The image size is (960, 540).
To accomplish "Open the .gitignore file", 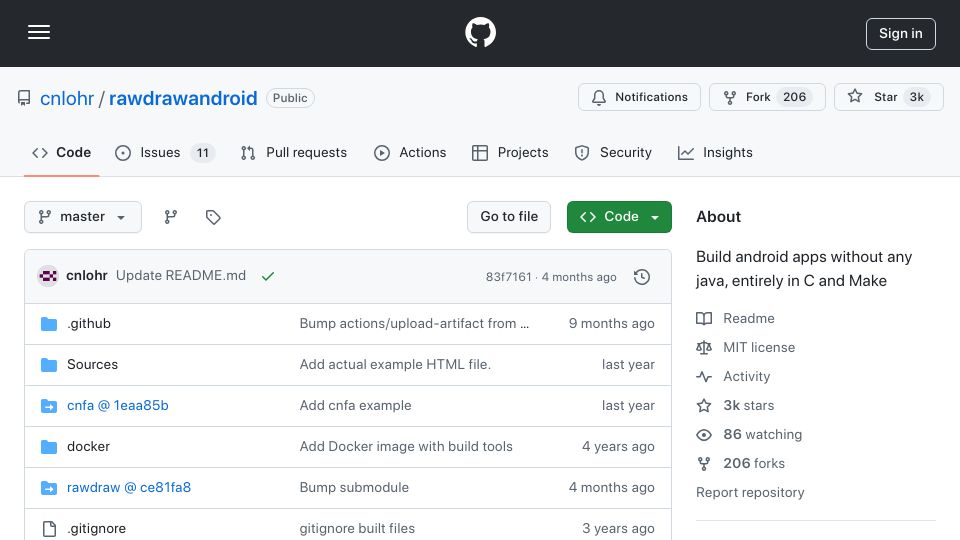I will 96,528.
